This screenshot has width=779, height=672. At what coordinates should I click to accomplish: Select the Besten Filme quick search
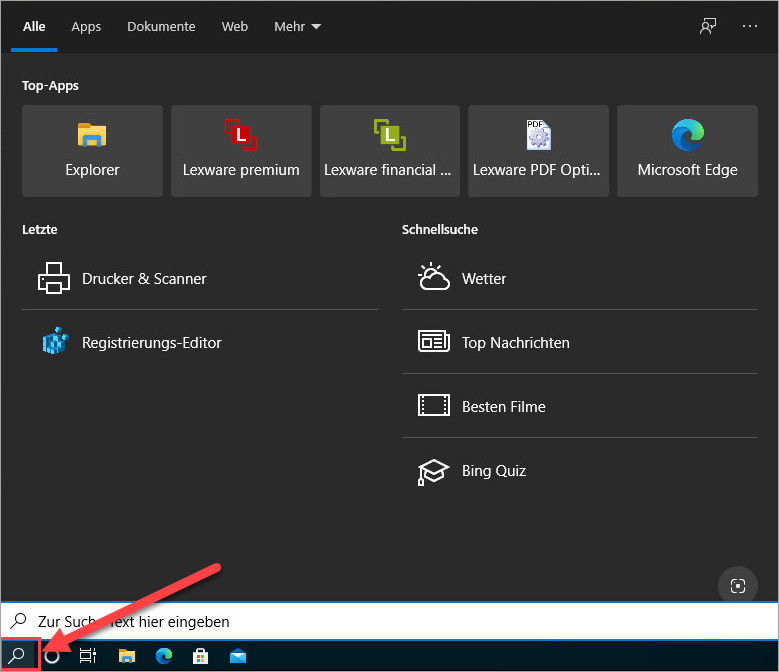580,406
